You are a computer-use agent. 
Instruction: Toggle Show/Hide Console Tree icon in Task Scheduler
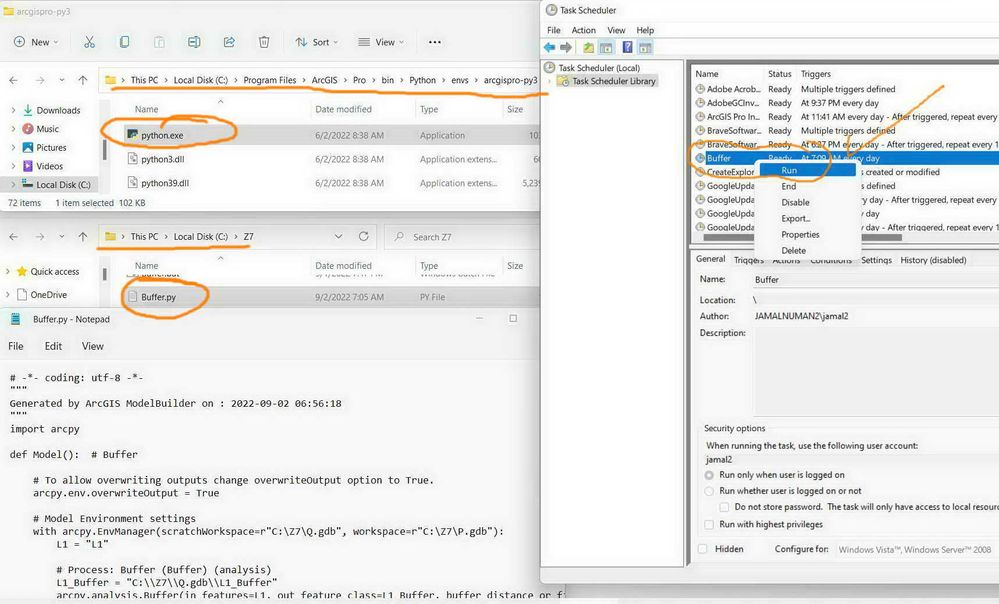click(607, 48)
